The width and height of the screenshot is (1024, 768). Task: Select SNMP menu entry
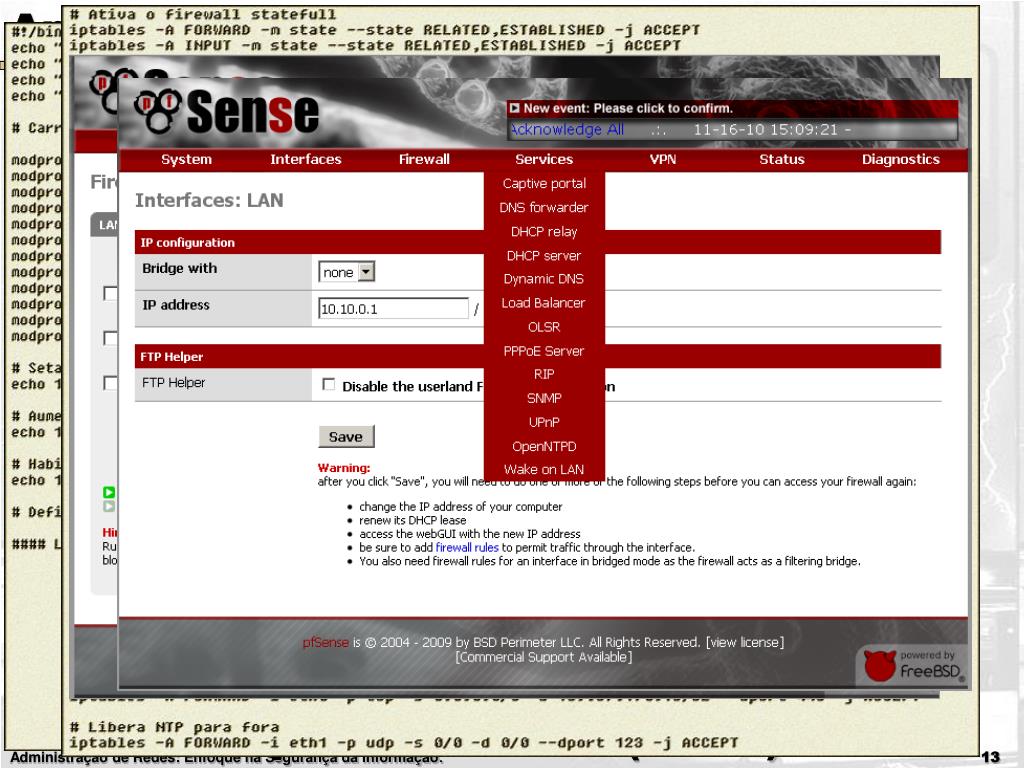pyautogui.click(x=544, y=398)
